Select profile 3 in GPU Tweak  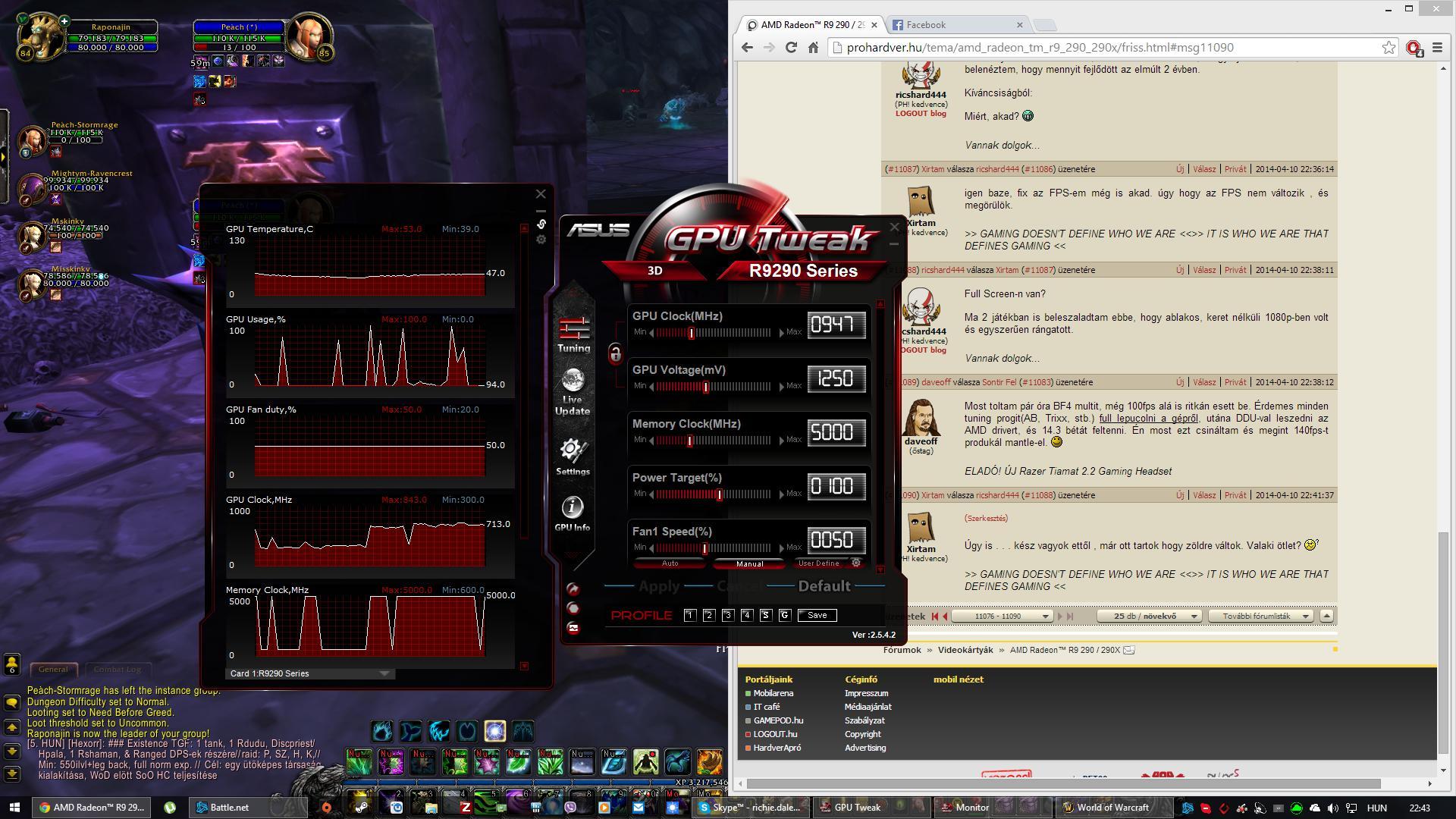tap(728, 615)
